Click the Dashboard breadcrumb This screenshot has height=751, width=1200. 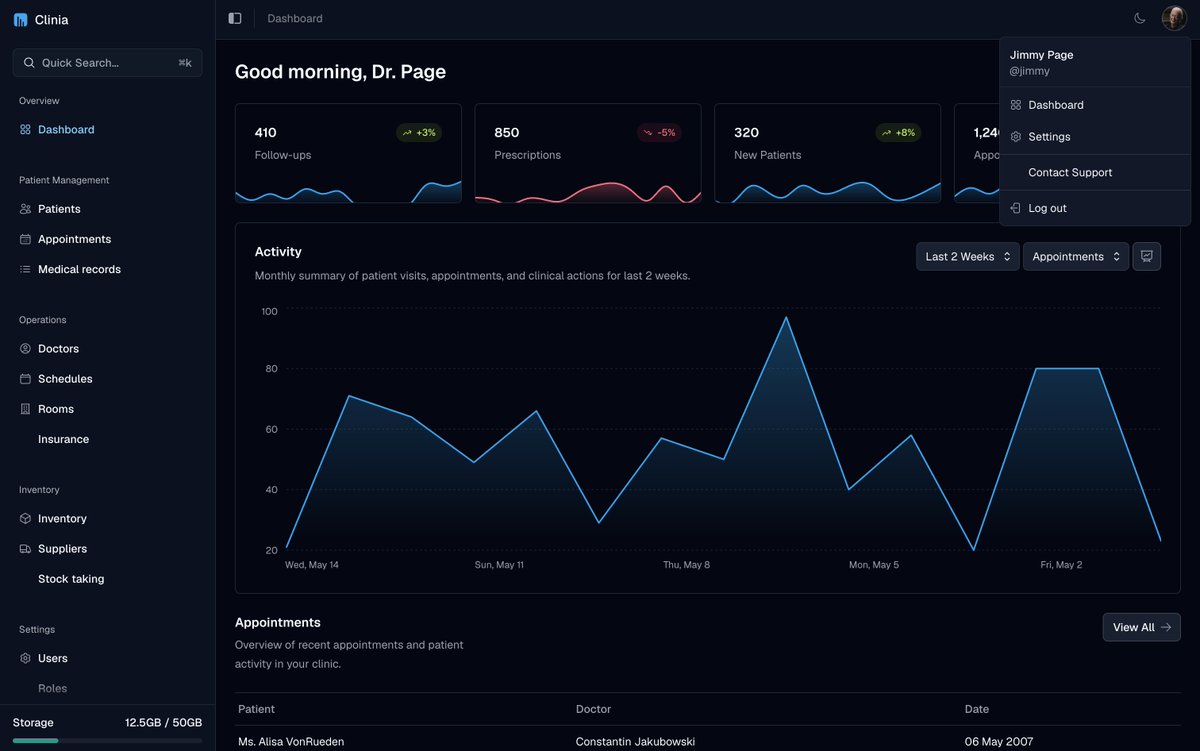295,18
